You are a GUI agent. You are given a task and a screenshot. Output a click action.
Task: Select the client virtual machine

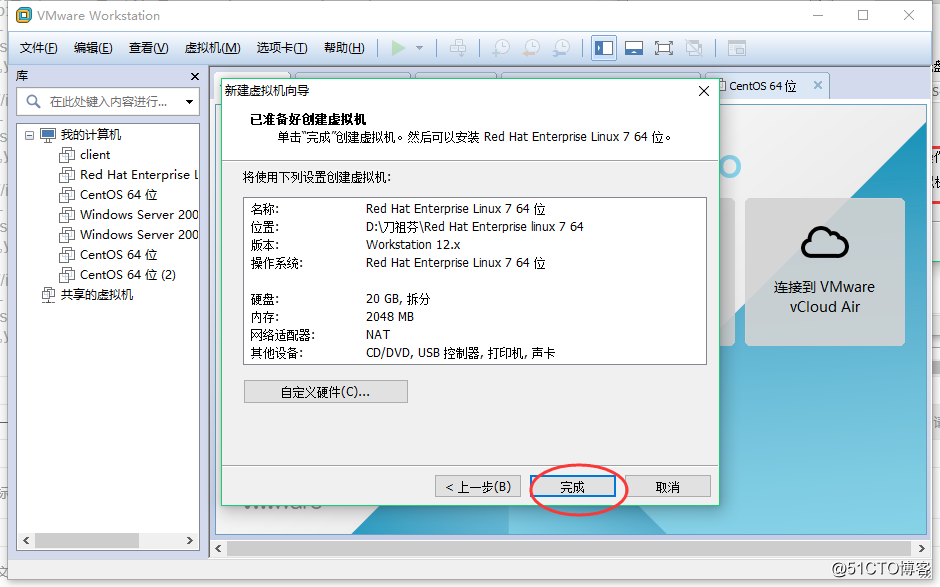point(95,155)
